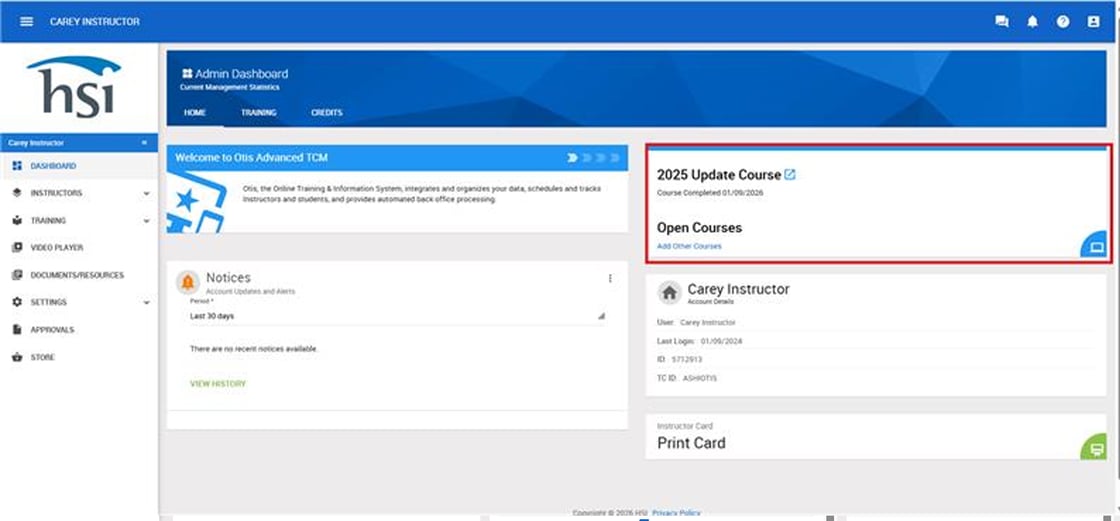
Task: Advance the welcome banner using first arrow
Action: [572, 157]
